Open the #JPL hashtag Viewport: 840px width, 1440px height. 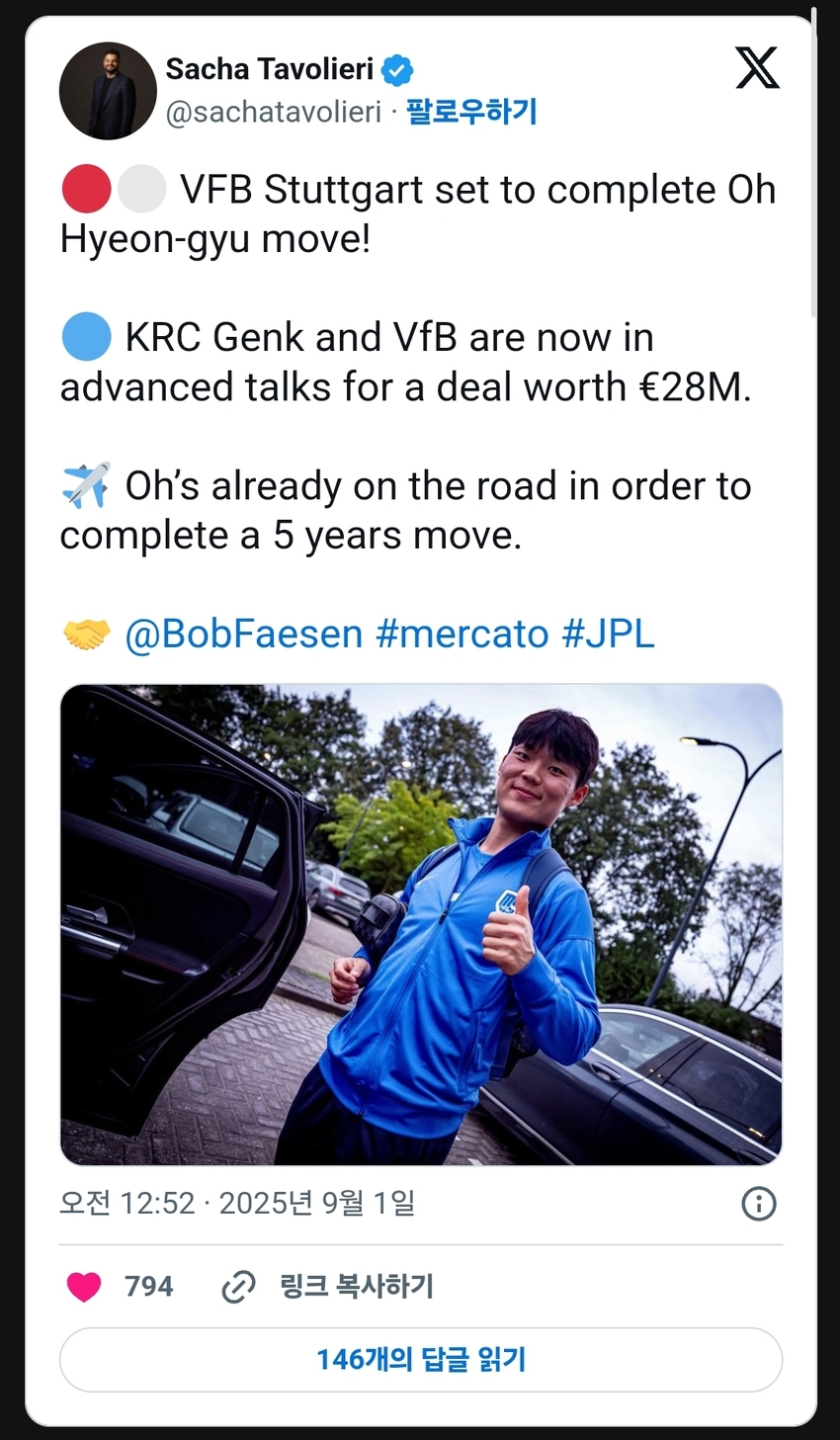pyautogui.click(x=608, y=634)
